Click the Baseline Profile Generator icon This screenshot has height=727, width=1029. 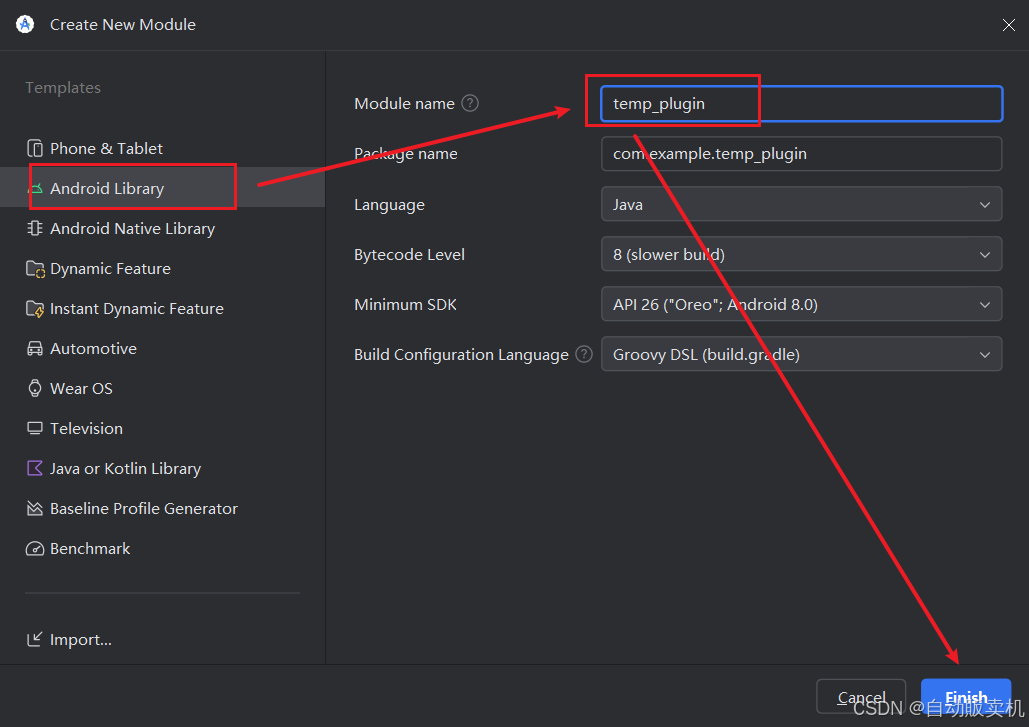point(35,509)
